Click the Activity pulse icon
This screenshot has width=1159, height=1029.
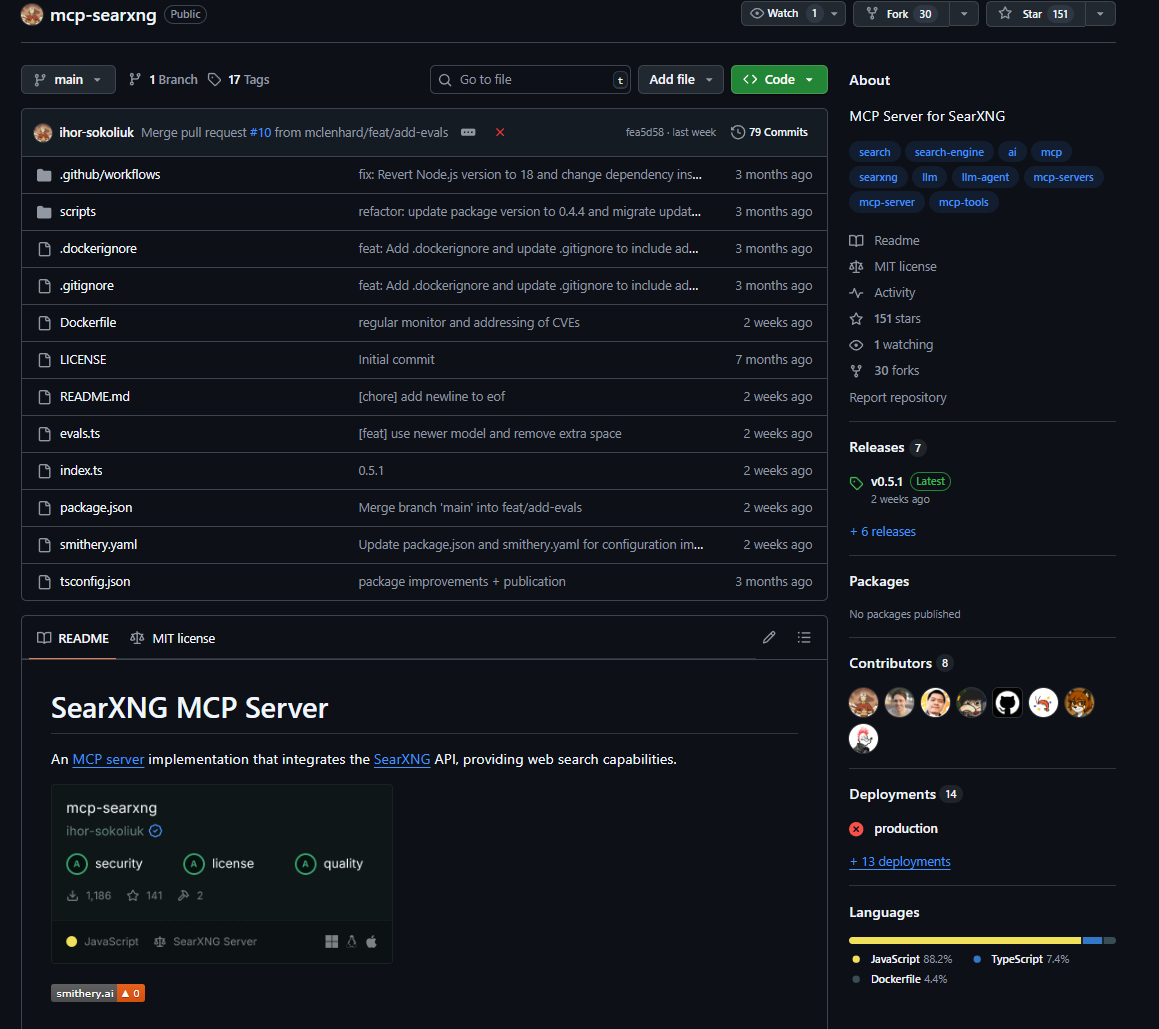click(x=857, y=293)
